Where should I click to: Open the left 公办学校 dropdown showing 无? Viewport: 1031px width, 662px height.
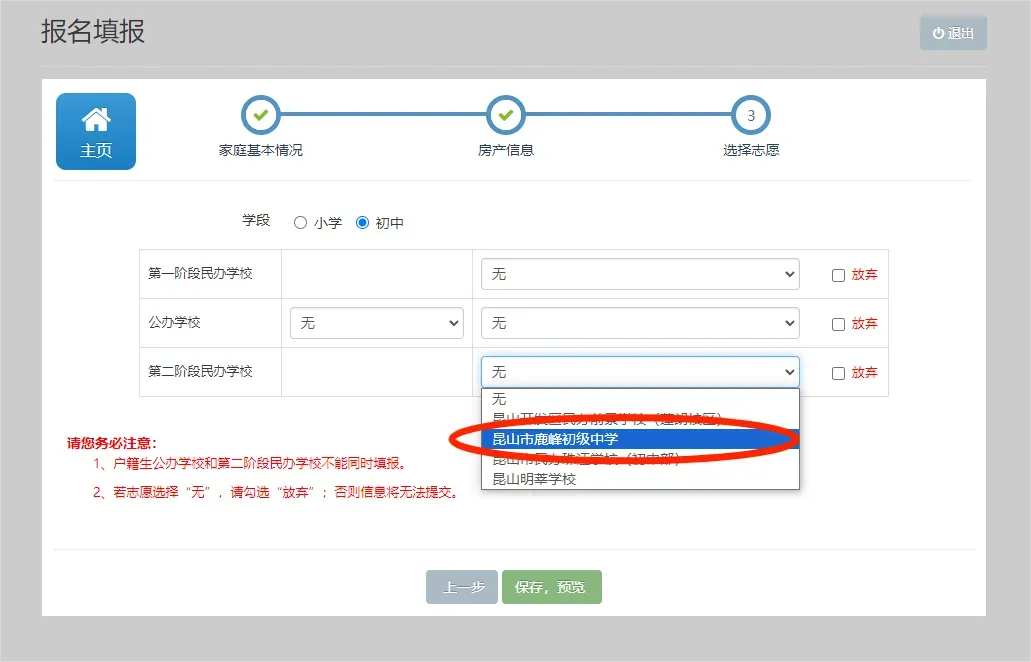pyautogui.click(x=376, y=322)
